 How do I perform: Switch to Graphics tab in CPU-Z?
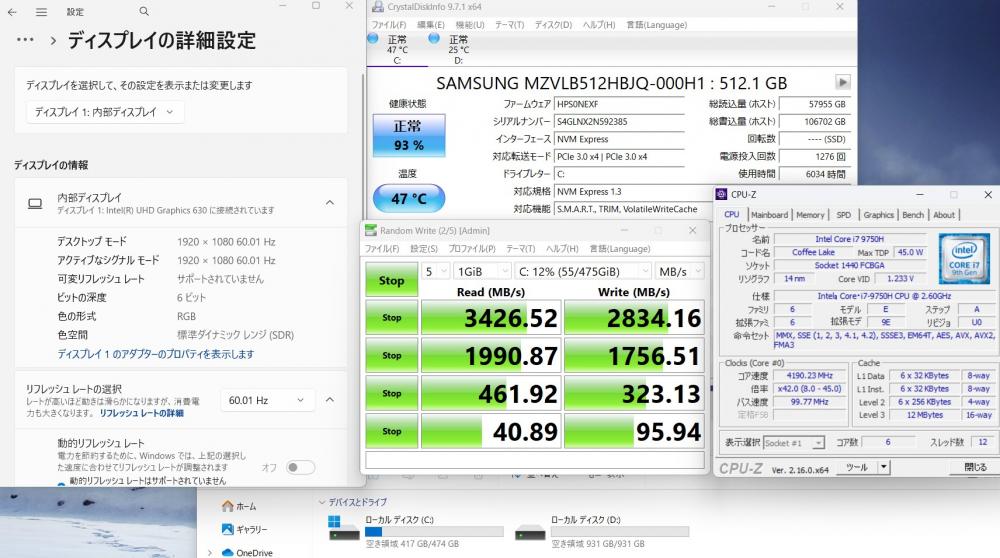tap(878, 215)
